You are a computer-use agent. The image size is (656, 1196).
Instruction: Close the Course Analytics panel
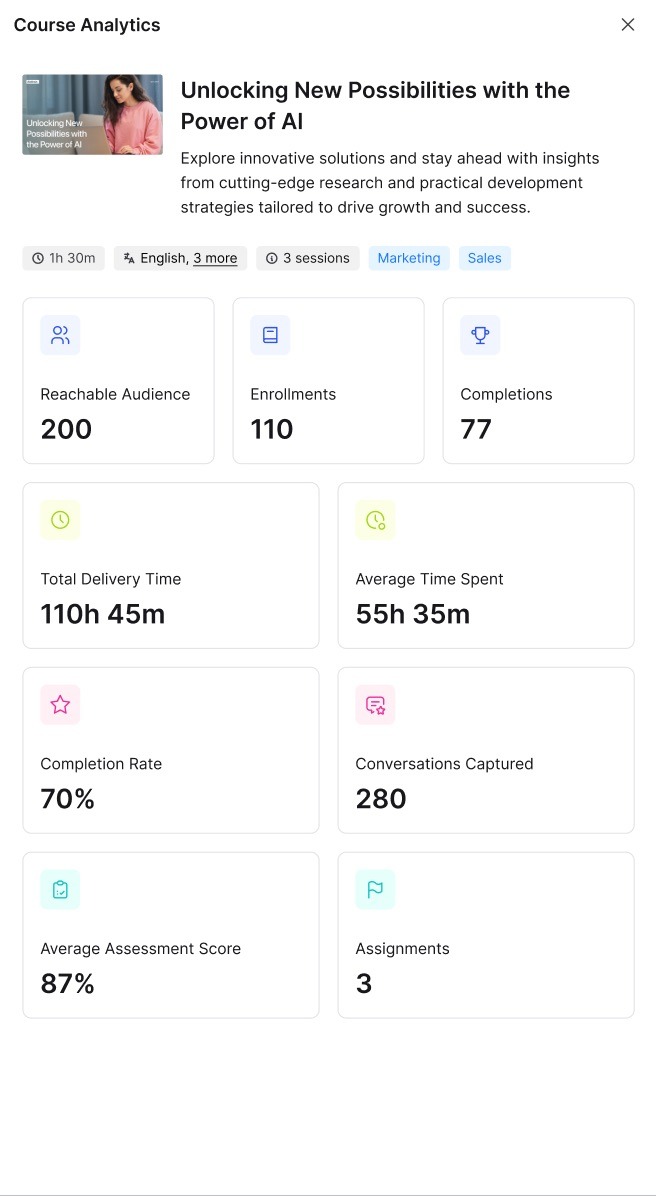(x=628, y=25)
